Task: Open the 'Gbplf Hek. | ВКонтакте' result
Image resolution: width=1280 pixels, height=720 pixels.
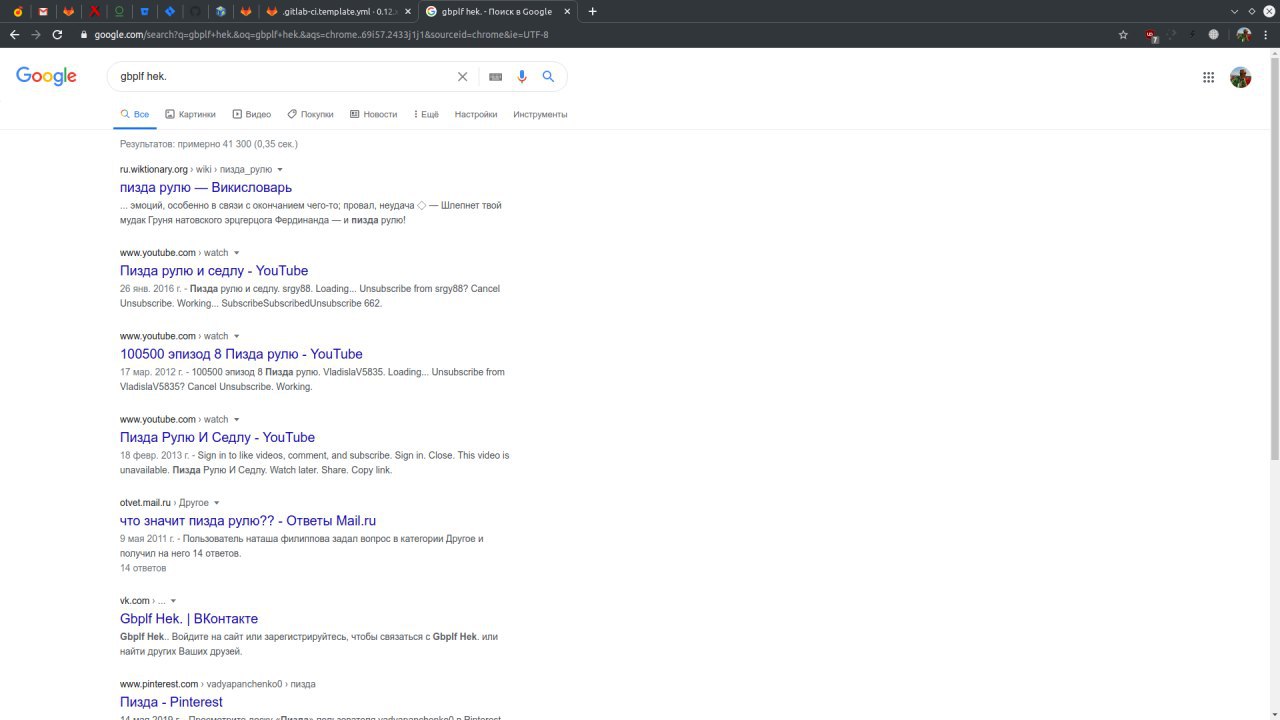Action: tap(189, 618)
